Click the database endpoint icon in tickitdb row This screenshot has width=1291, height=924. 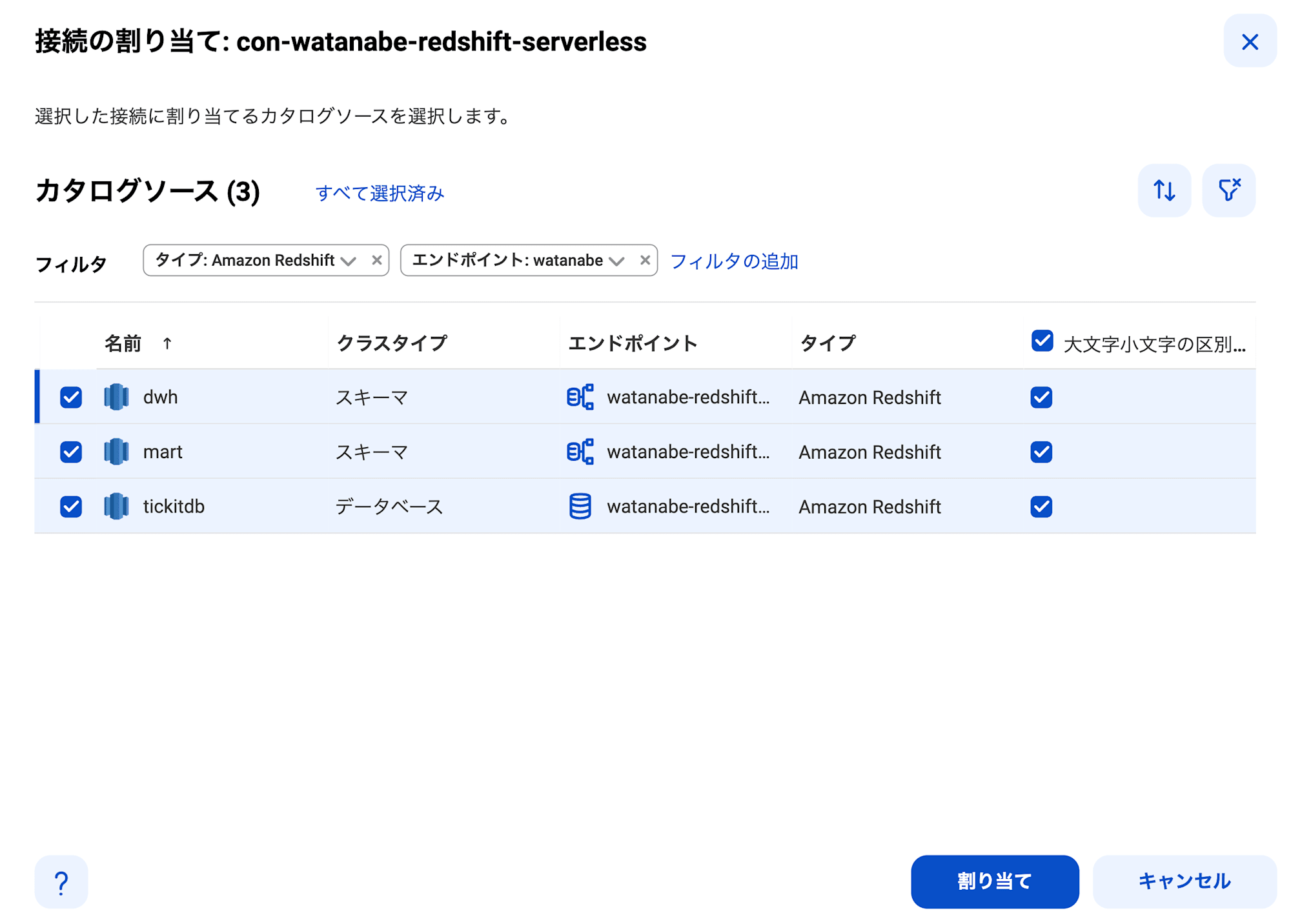coord(580,507)
